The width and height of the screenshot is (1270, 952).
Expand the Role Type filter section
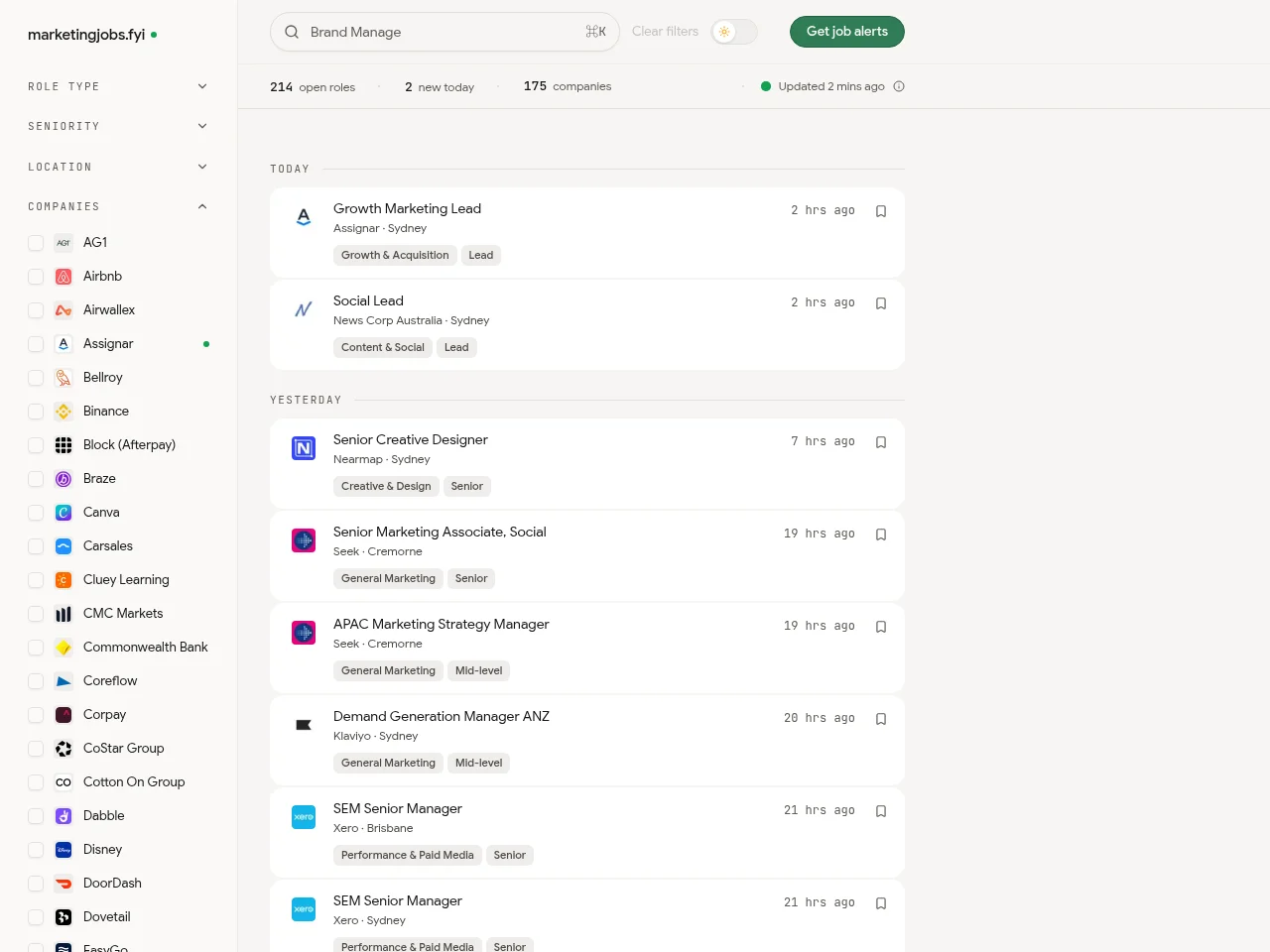(x=118, y=86)
